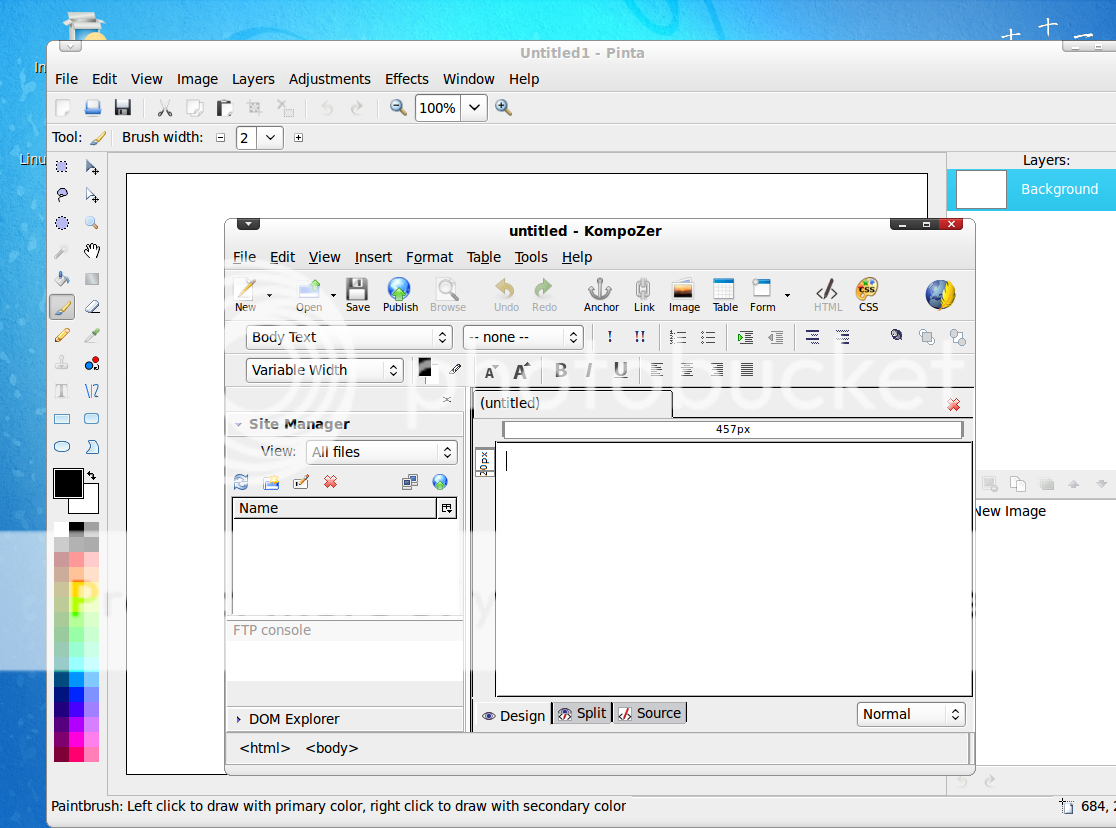Open the Pinta zoom level dropdown
Viewport: 1116px width, 828px height.
pyautogui.click(x=474, y=108)
